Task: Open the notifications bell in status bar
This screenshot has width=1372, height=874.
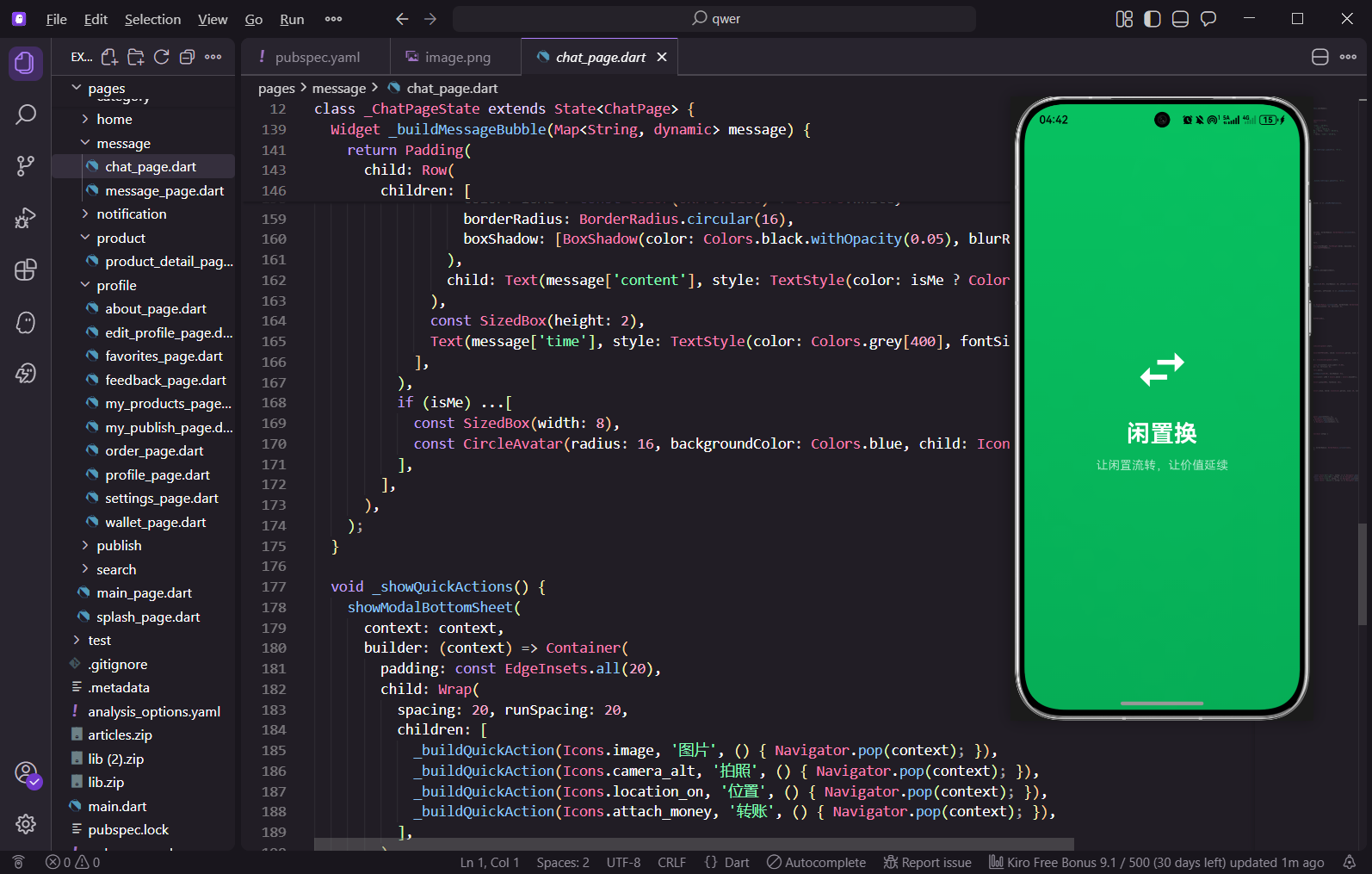Action: click(x=1350, y=862)
